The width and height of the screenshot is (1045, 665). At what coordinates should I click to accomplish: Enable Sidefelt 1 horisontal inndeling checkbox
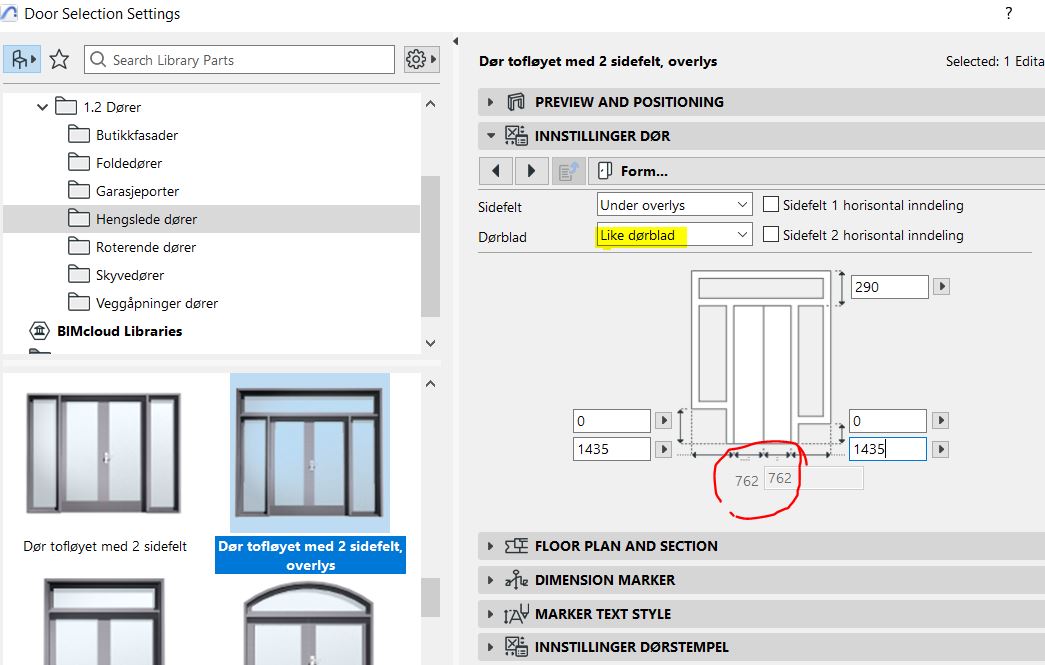pyautogui.click(x=771, y=205)
